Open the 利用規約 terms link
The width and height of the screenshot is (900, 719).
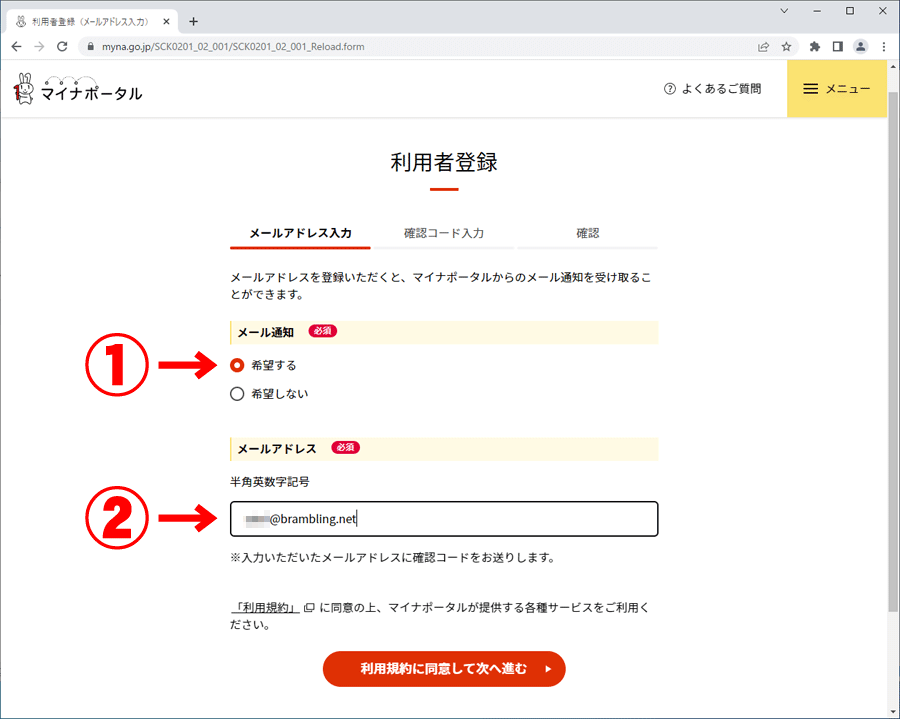click(266, 608)
